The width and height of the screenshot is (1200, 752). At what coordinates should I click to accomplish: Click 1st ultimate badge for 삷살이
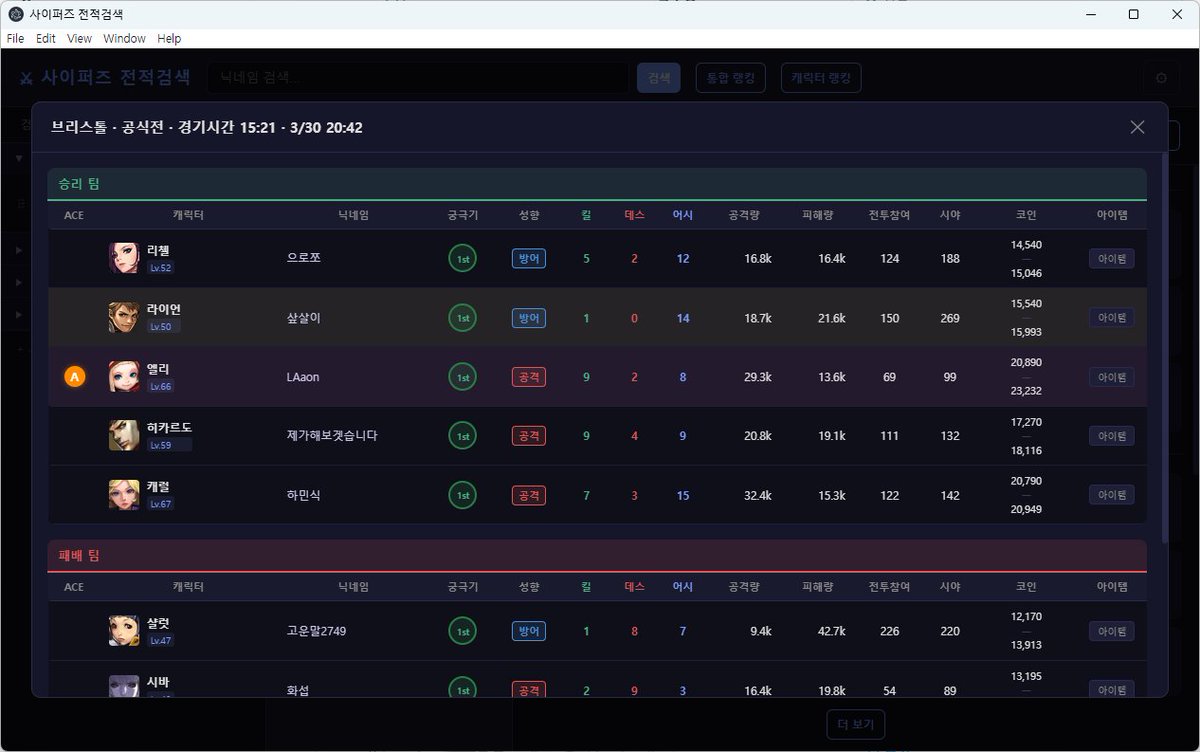pyautogui.click(x=463, y=318)
